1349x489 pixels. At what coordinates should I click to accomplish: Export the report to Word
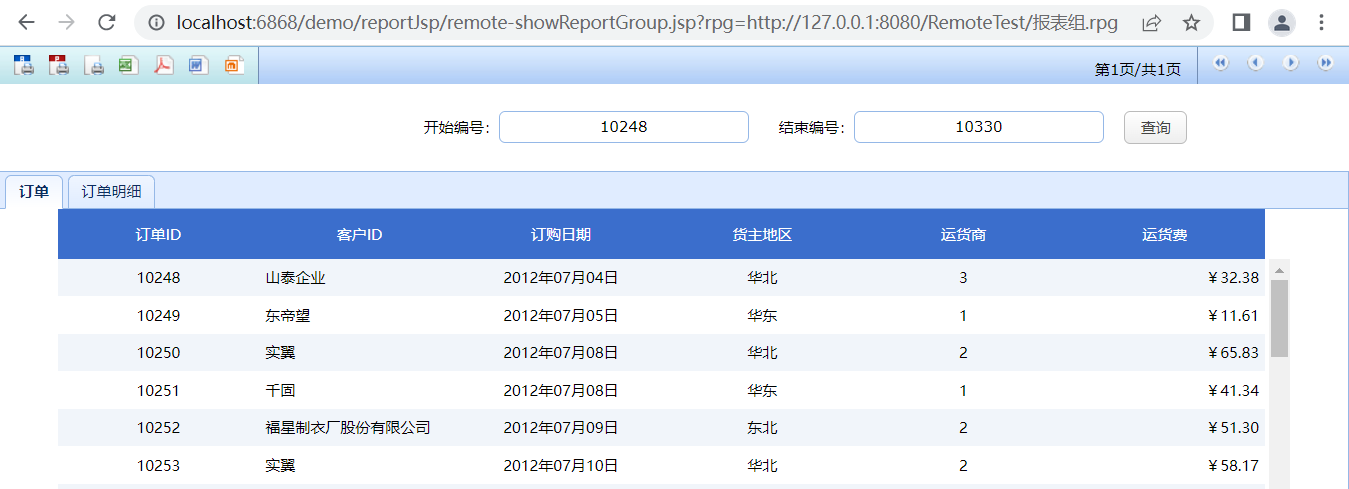198,66
